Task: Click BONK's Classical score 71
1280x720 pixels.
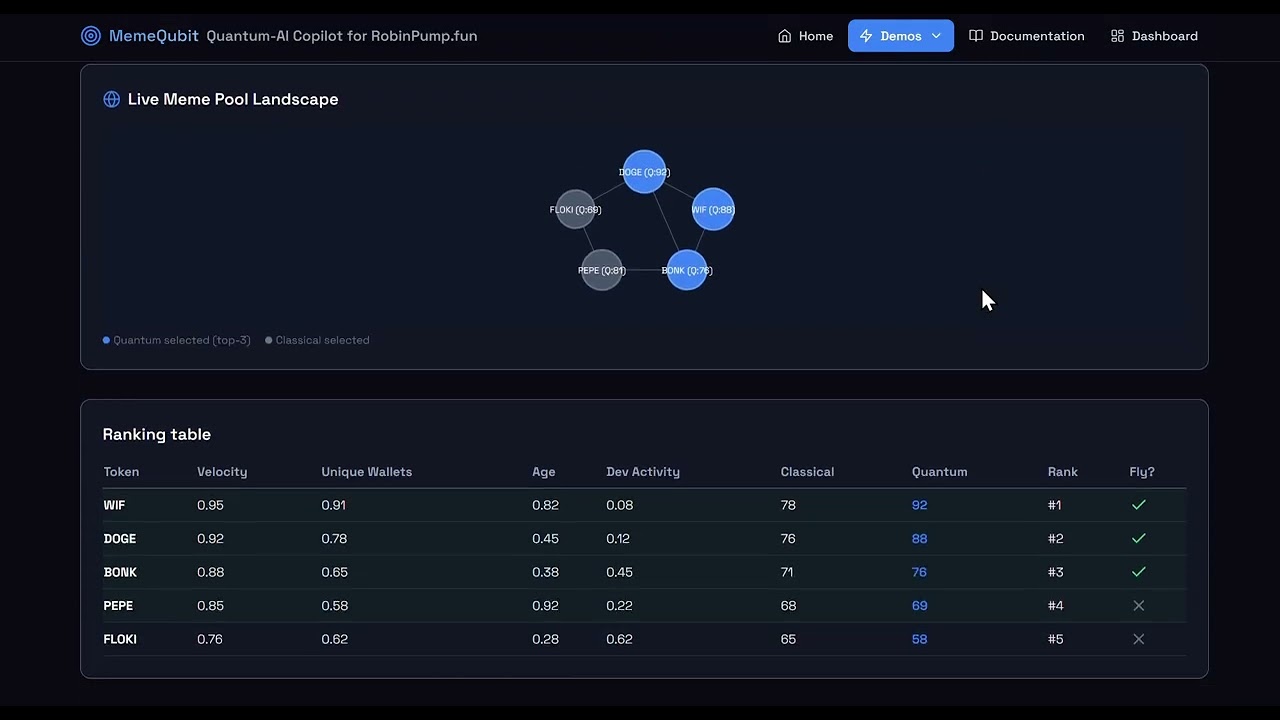Action: [787, 572]
